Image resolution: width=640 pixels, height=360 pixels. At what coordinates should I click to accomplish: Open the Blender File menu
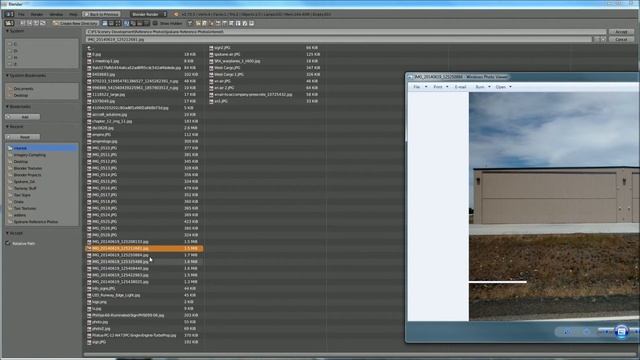click(21, 14)
